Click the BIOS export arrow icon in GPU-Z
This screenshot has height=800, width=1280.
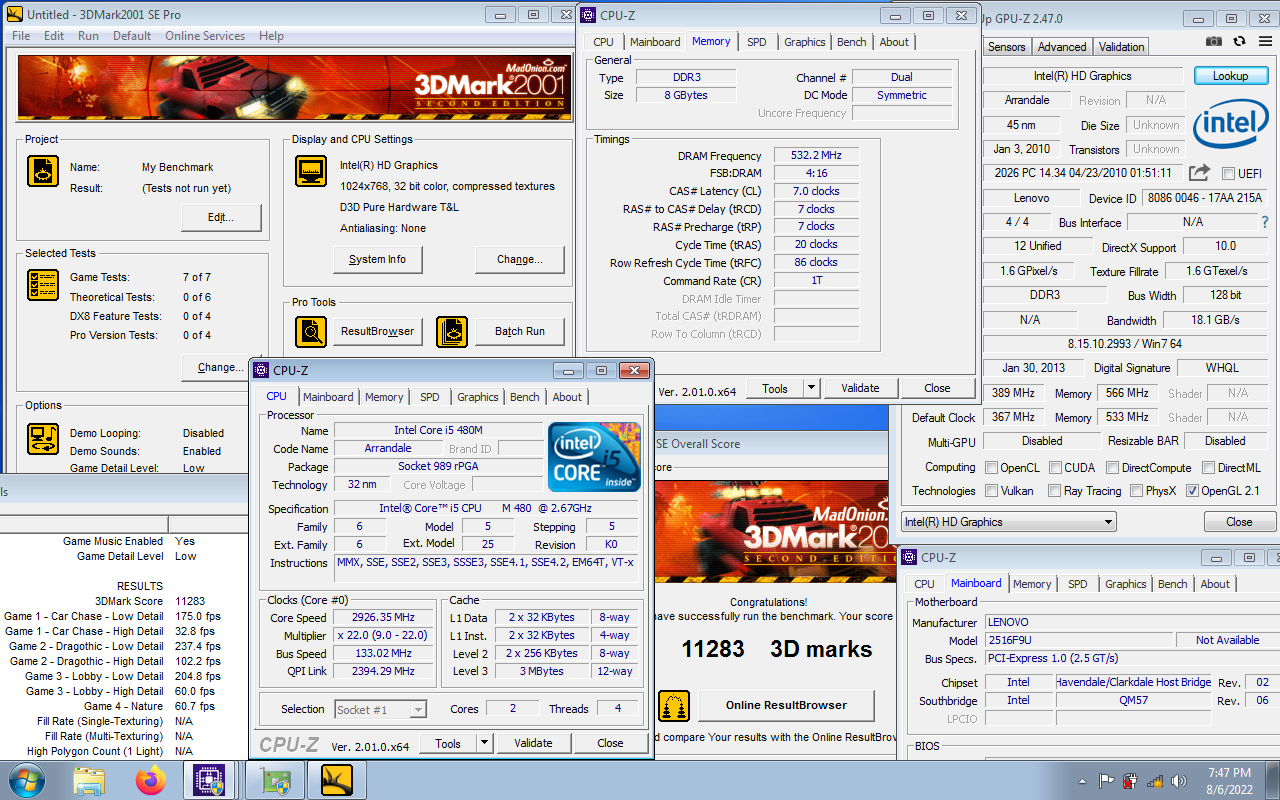tap(1200, 173)
